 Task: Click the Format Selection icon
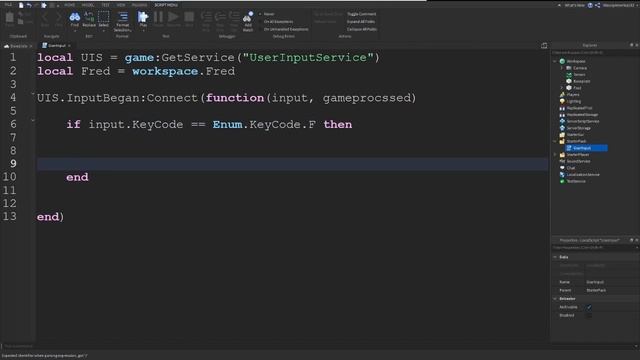point(122,17)
